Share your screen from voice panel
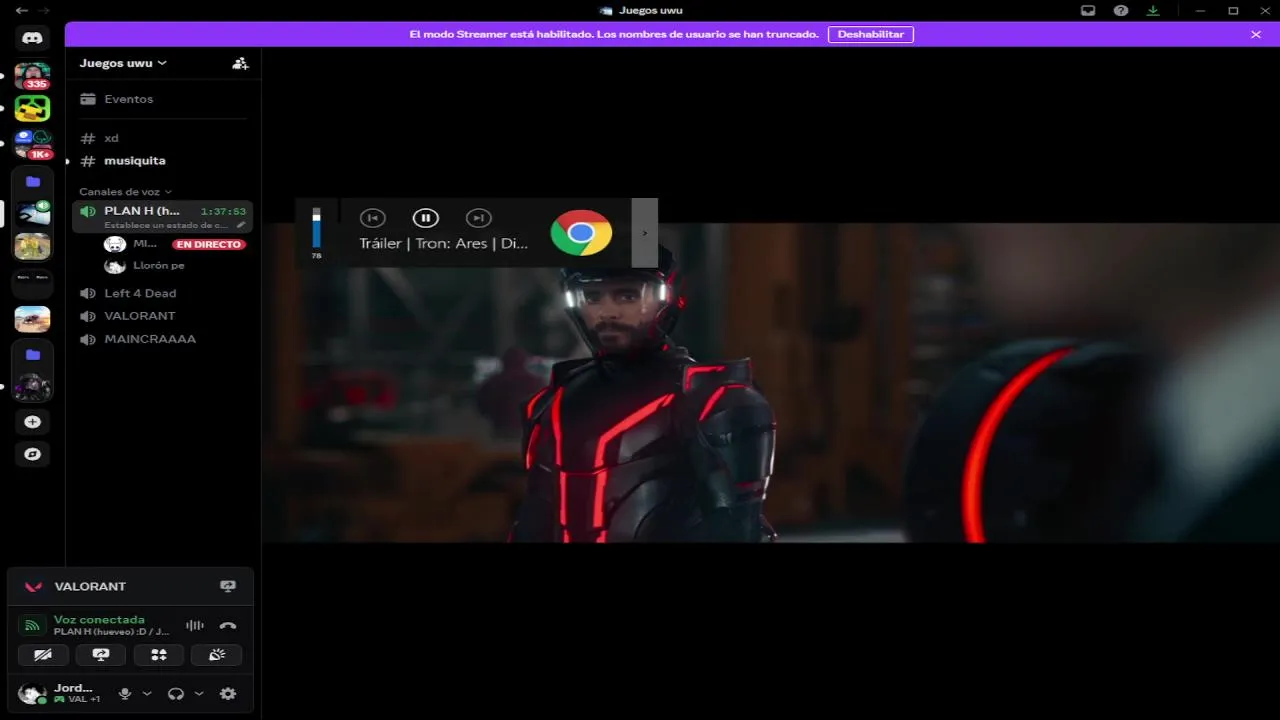The height and width of the screenshot is (720, 1280). (x=101, y=655)
